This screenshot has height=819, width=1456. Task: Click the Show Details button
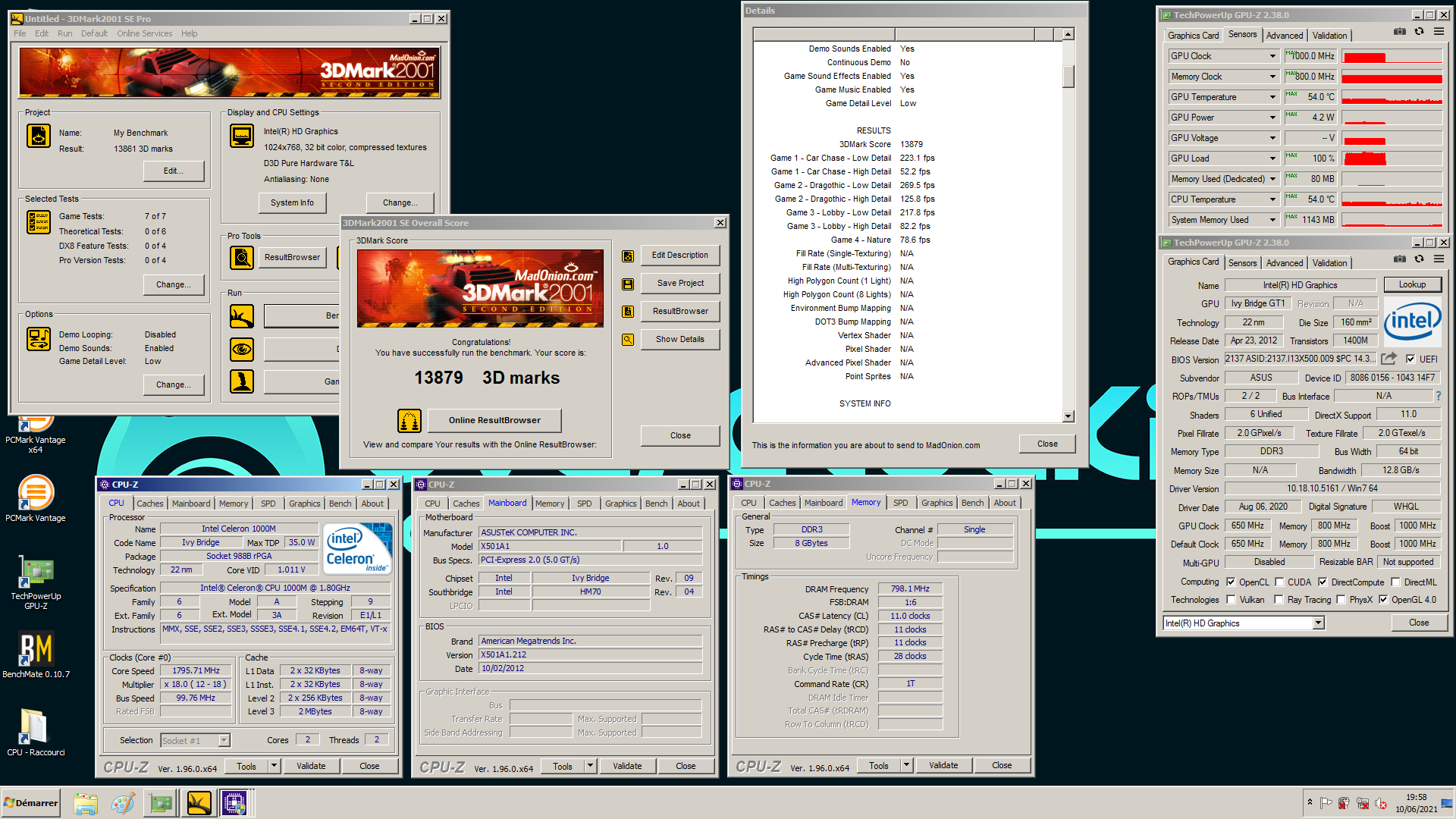click(x=680, y=339)
